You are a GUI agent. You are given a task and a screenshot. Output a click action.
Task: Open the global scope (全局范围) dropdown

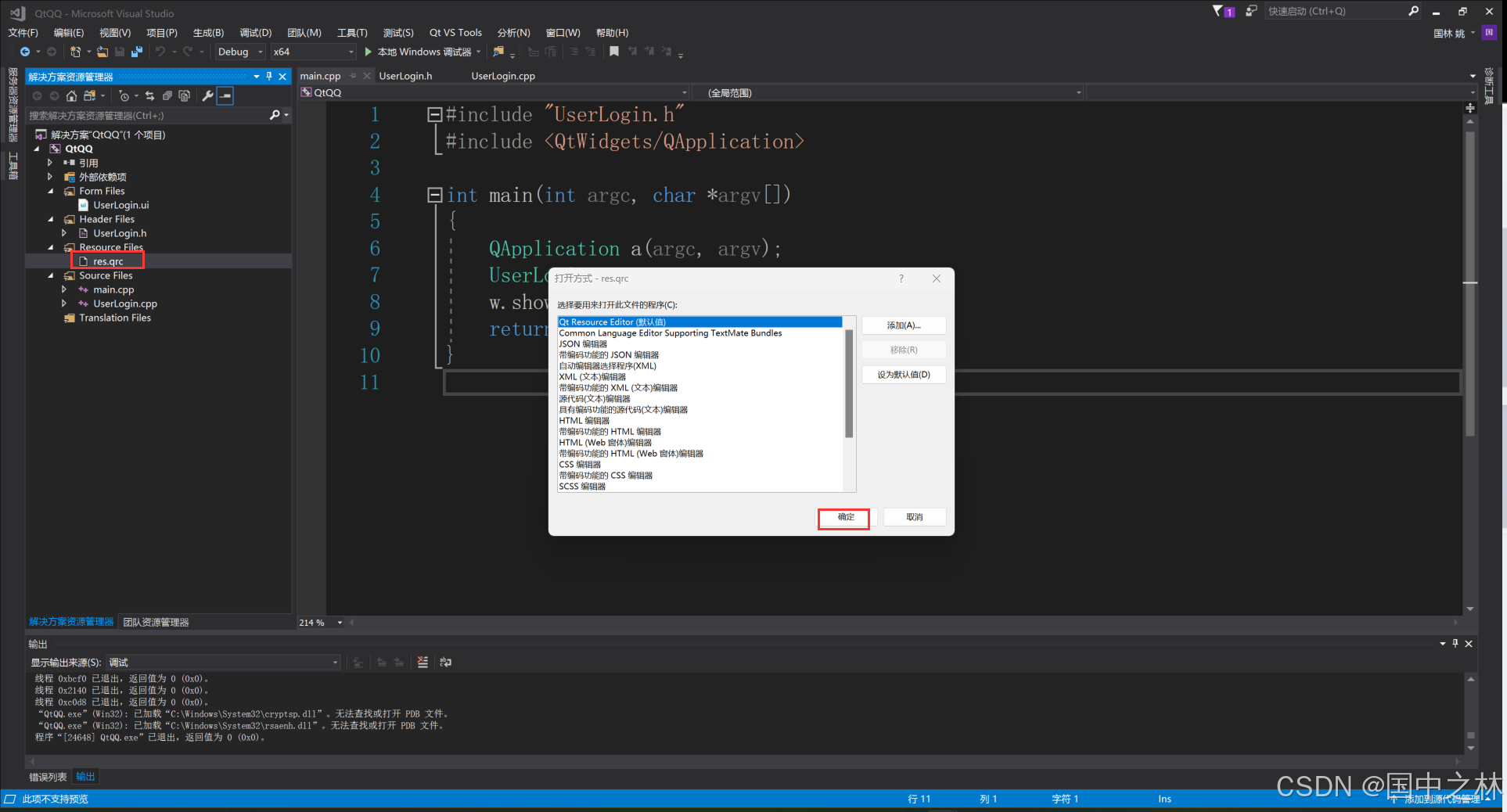pyautogui.click(x=889, y=92)
